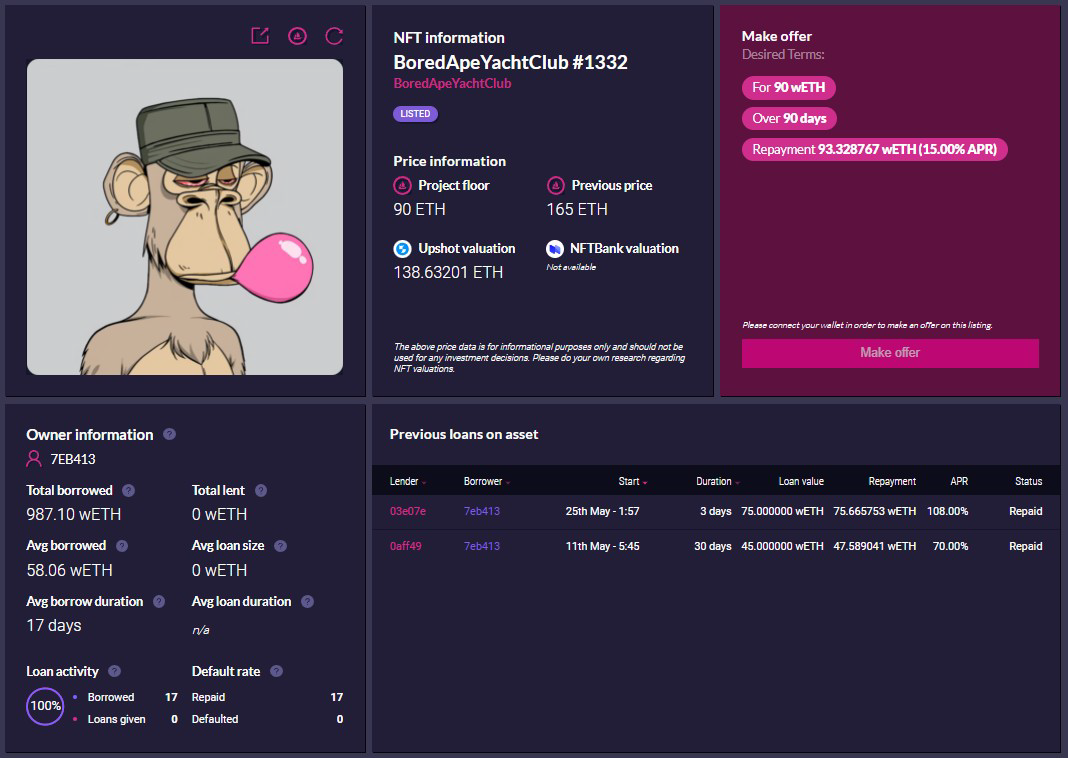
Task: Click 47.589041 wETH repayment cell
Action: click(x=875, y=546)
